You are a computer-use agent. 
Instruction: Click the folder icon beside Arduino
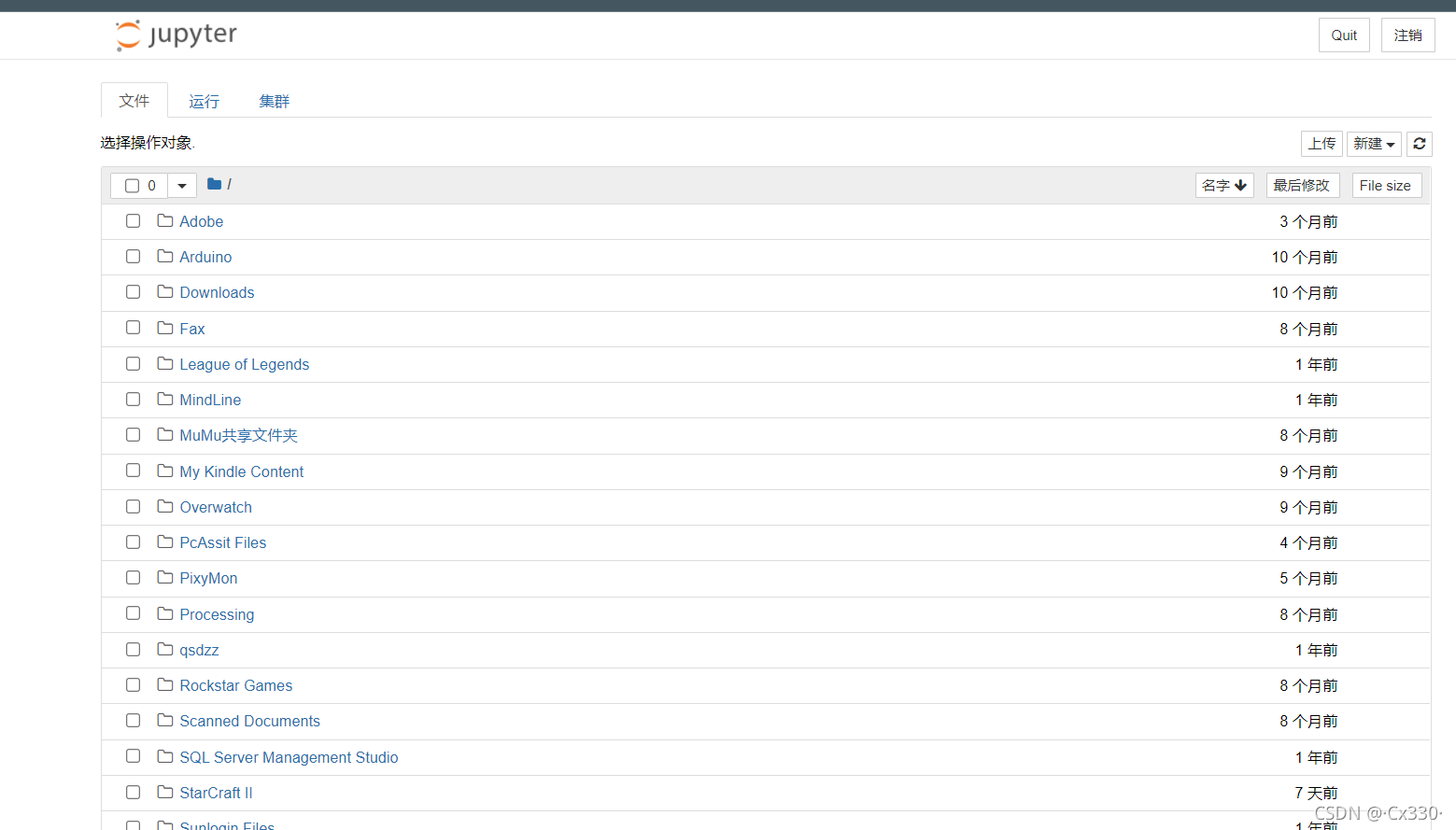click(x=165, y=257)
